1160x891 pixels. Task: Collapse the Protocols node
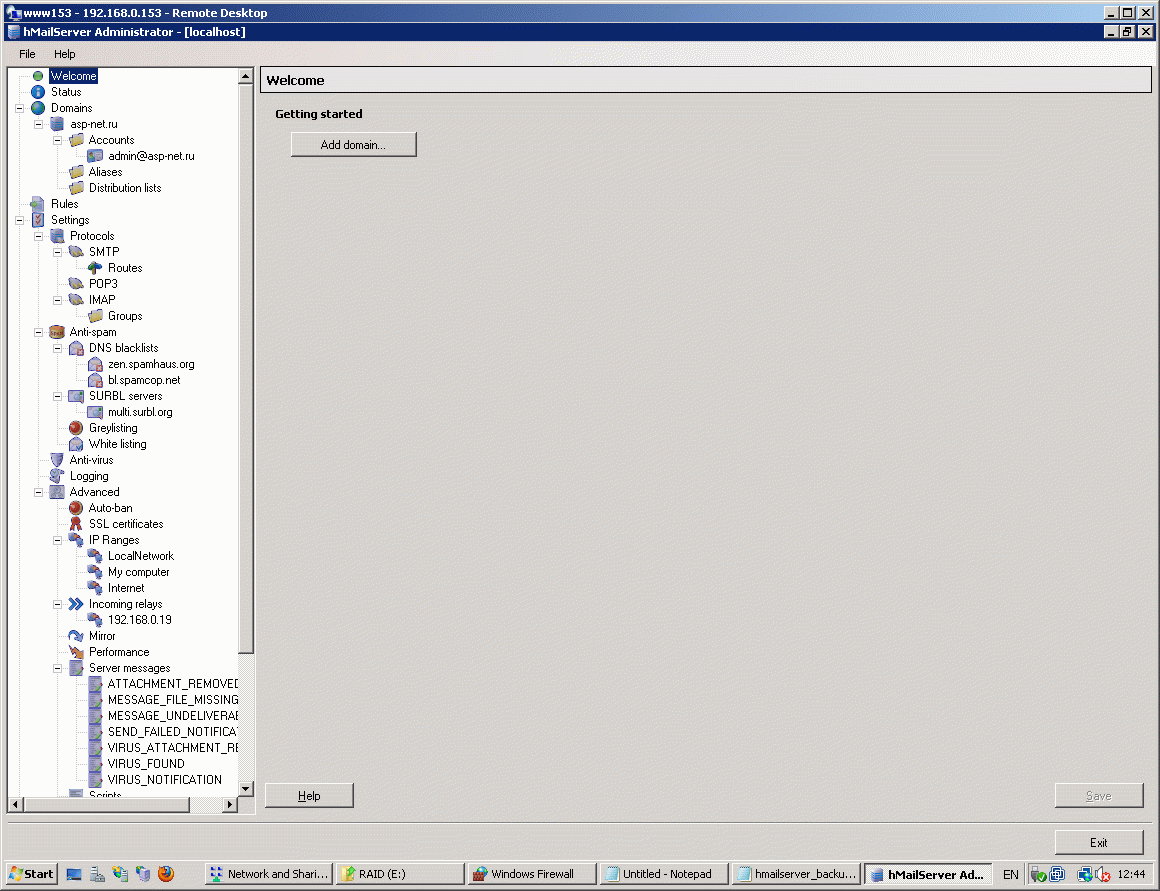click(39, 236)
